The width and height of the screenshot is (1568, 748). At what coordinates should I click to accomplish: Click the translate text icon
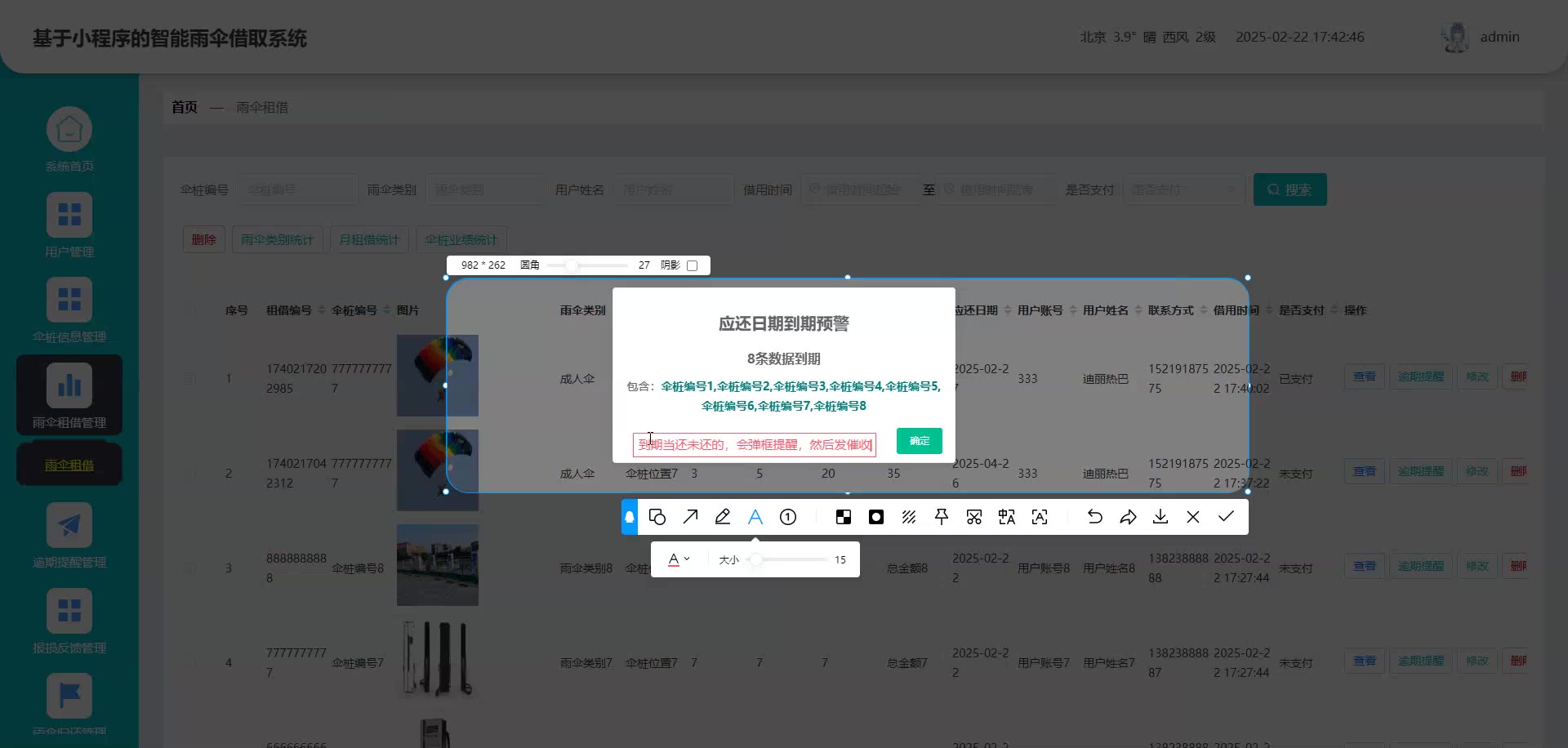[x=1007, y=517]
